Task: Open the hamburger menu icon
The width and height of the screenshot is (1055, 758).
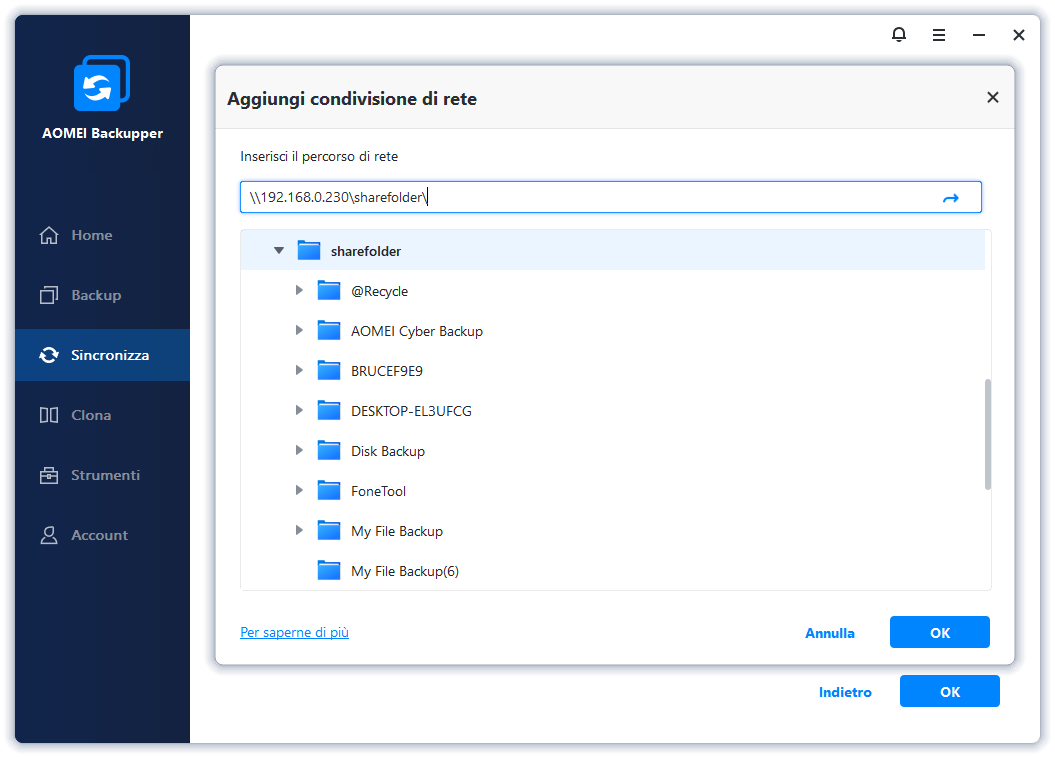Action: tap(939, 35)
